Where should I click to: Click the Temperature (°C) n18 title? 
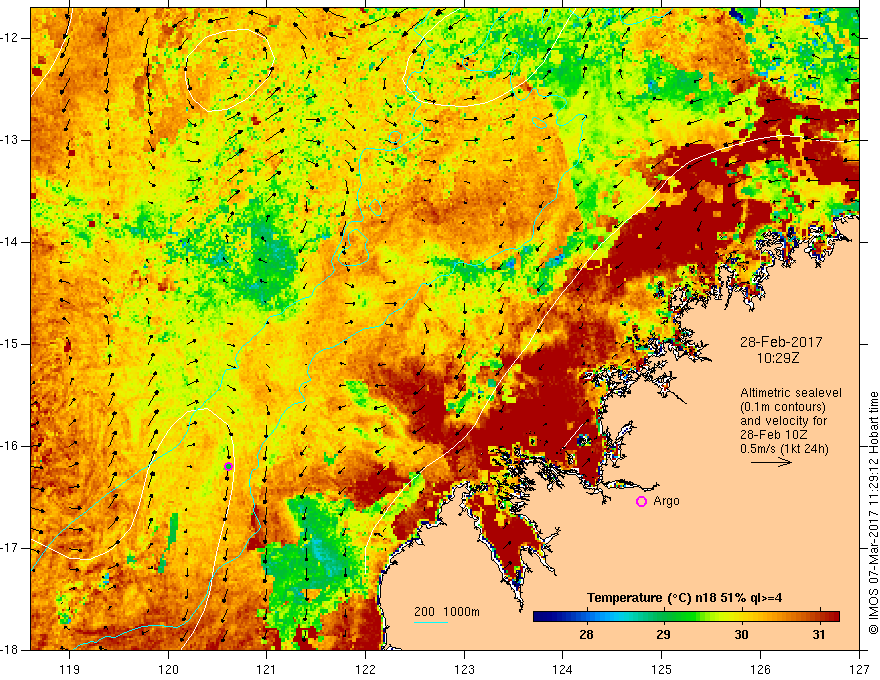pyautogui.click(x=684, y=598)
